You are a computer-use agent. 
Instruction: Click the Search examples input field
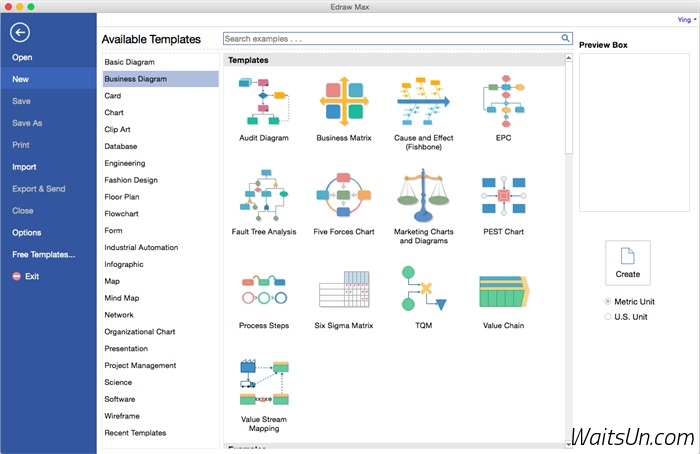[x=390, y=39]
